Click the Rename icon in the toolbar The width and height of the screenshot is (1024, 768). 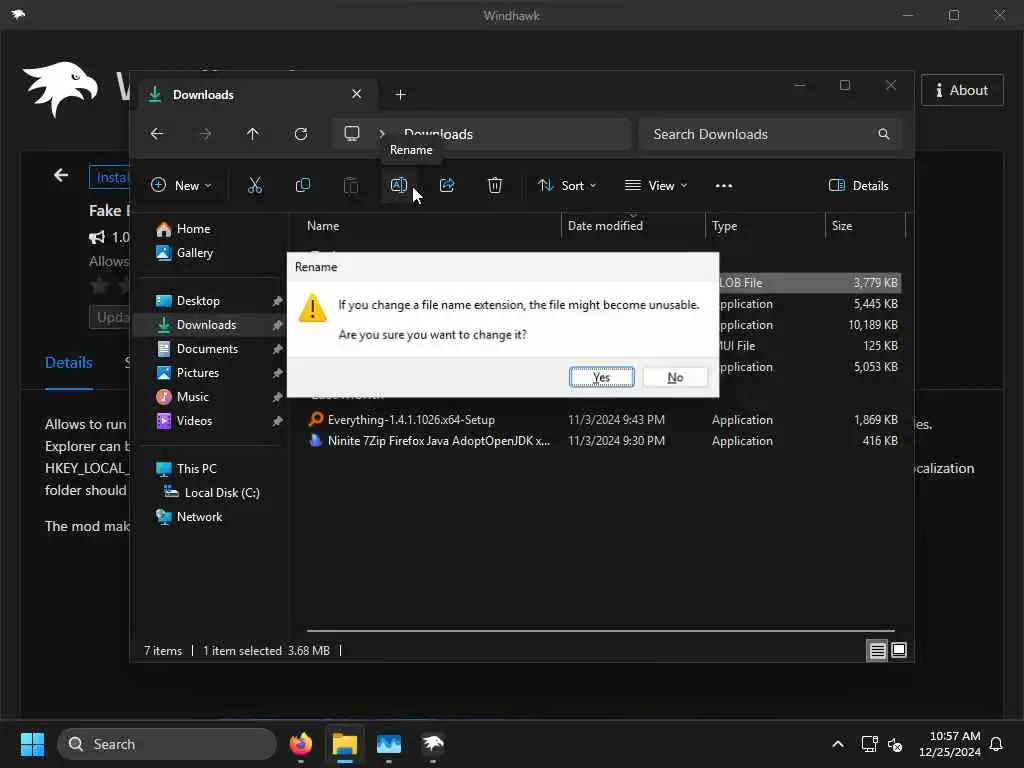[398, 185]
